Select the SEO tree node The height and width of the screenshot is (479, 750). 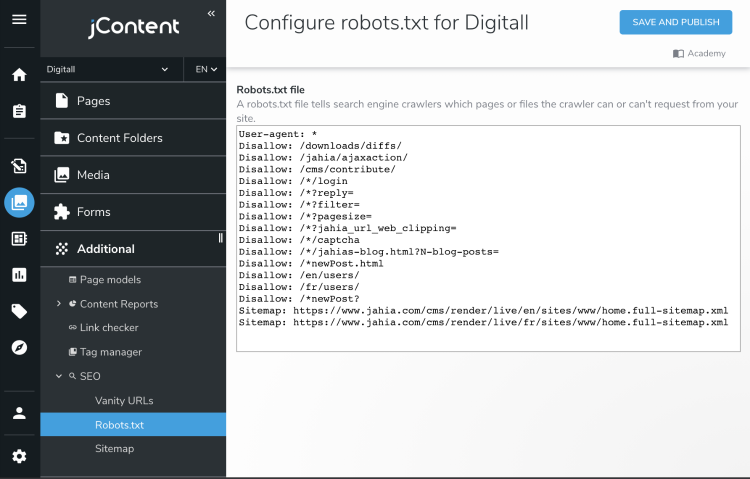[90, 376]
